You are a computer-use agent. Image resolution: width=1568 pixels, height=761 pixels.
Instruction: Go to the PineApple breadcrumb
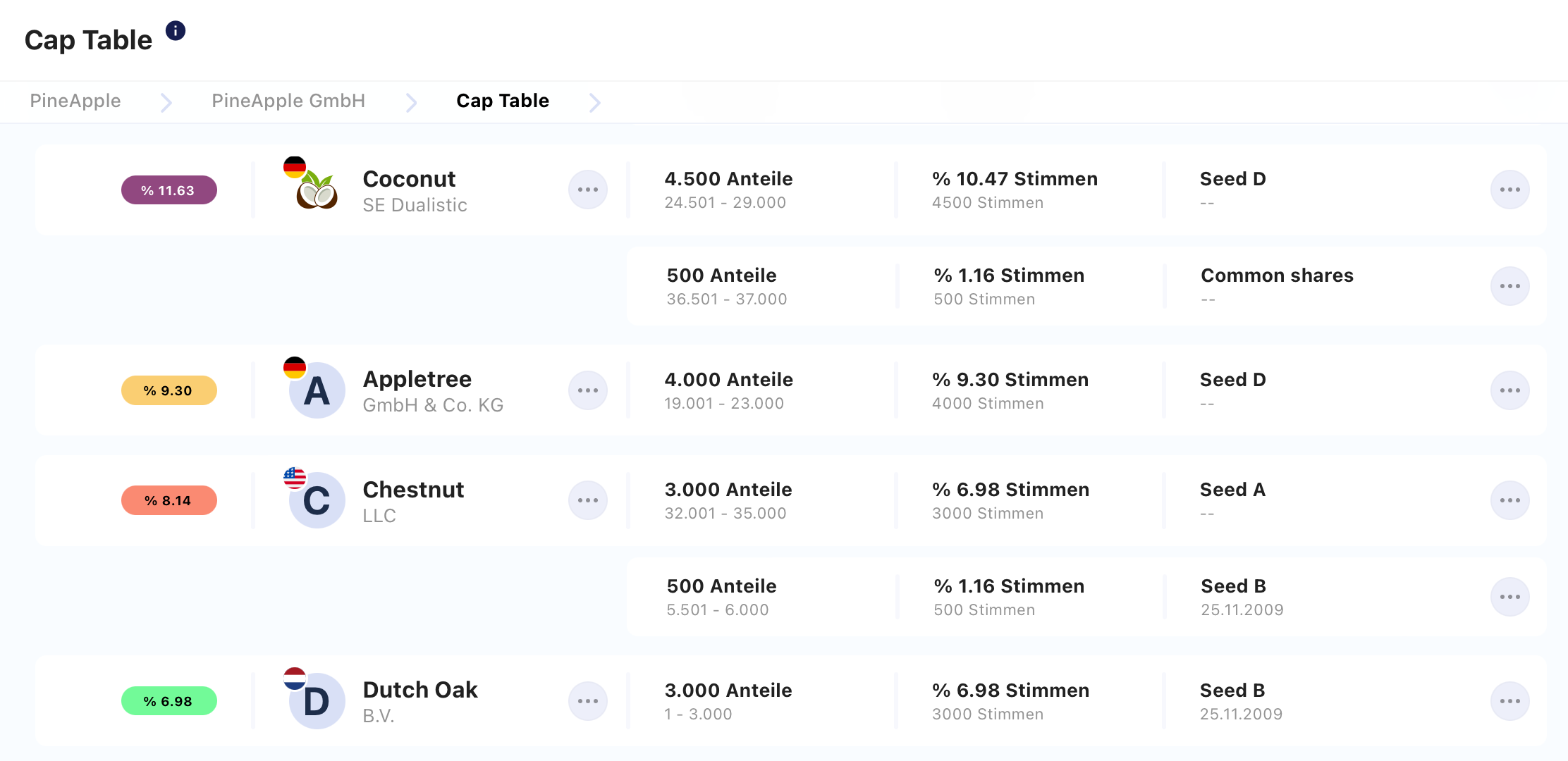click(x=75, y=101)
